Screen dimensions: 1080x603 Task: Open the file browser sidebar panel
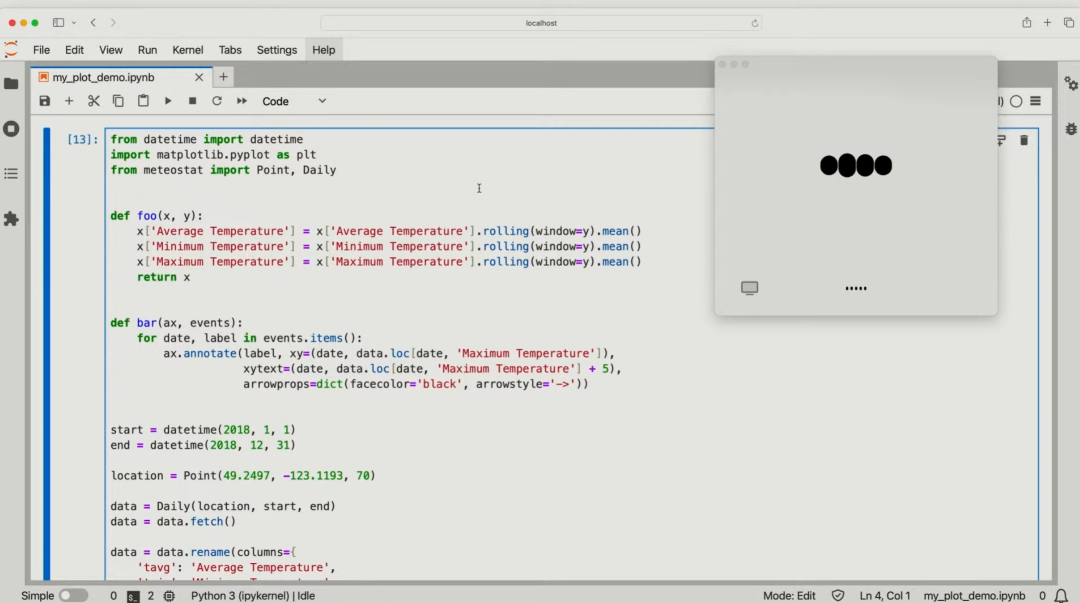11,83
